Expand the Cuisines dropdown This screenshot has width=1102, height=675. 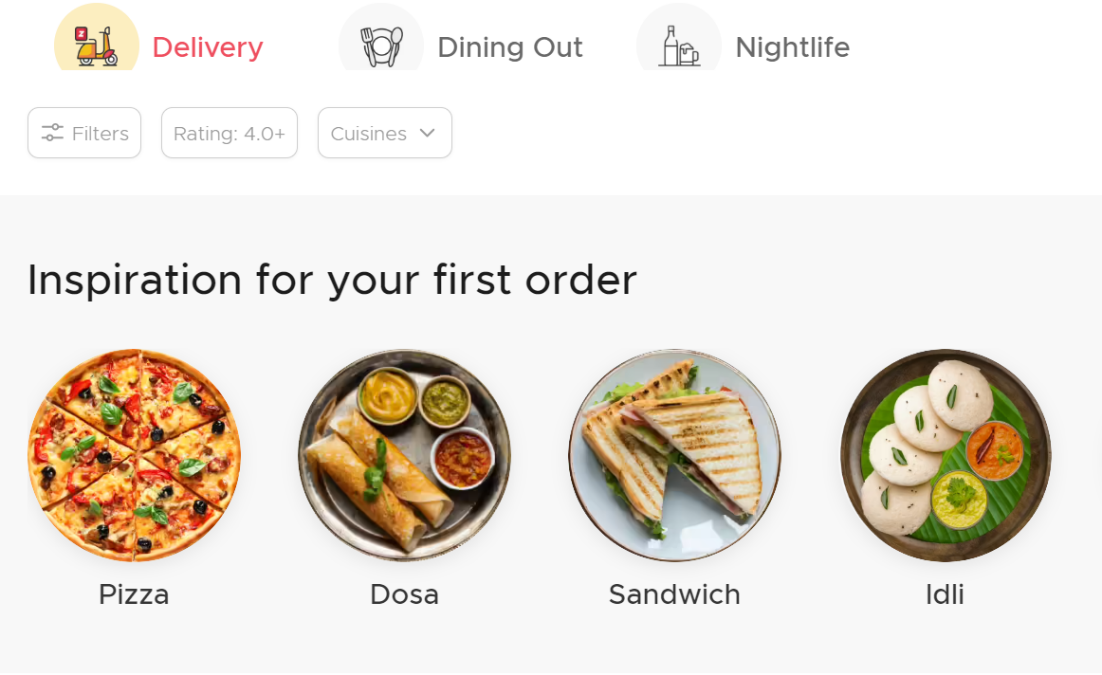click(x=384, y=132)
